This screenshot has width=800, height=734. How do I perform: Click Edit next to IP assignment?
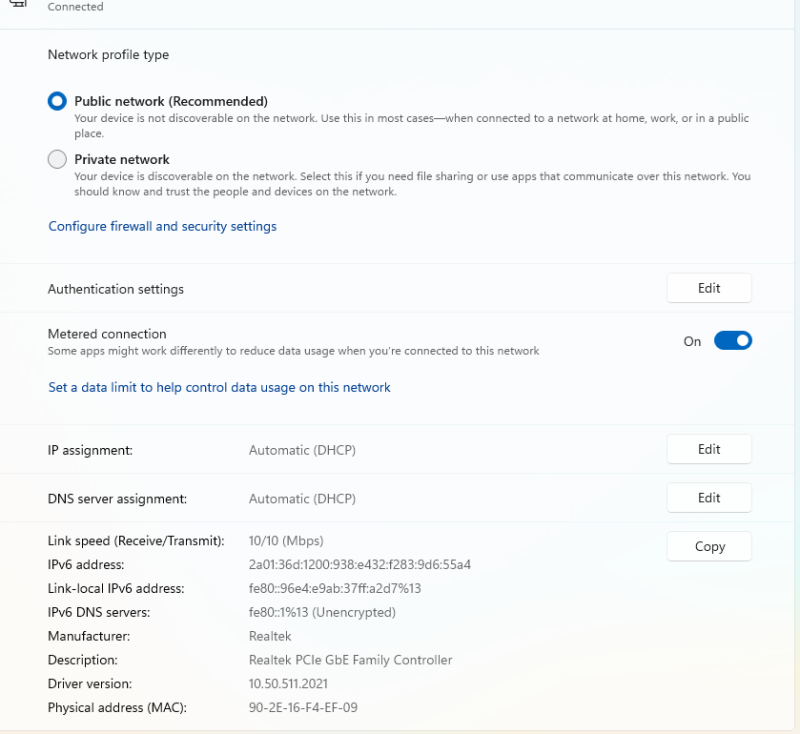[709, 449]
